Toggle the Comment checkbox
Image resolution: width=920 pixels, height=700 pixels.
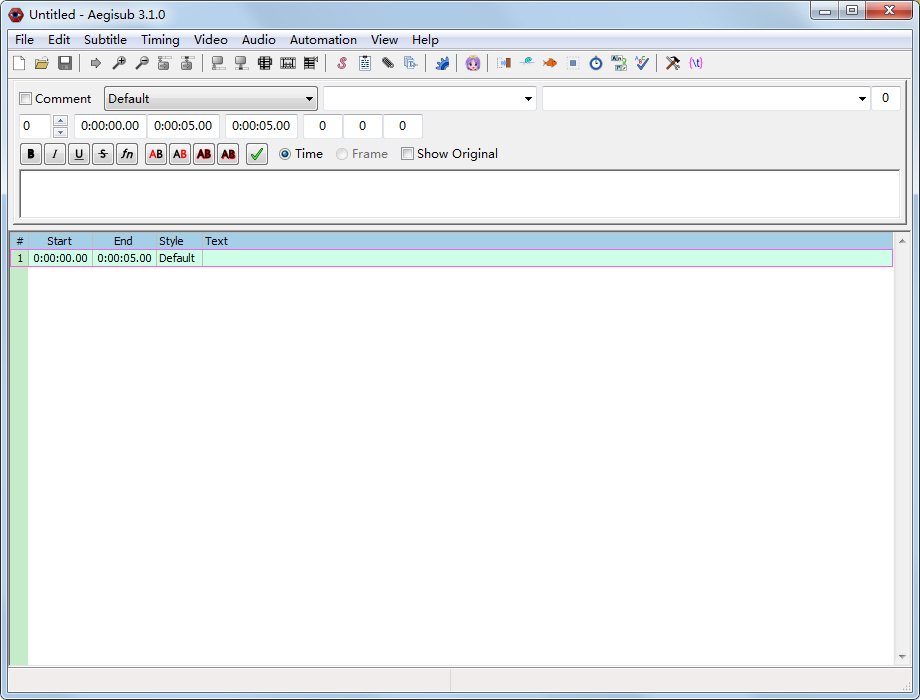26,99
